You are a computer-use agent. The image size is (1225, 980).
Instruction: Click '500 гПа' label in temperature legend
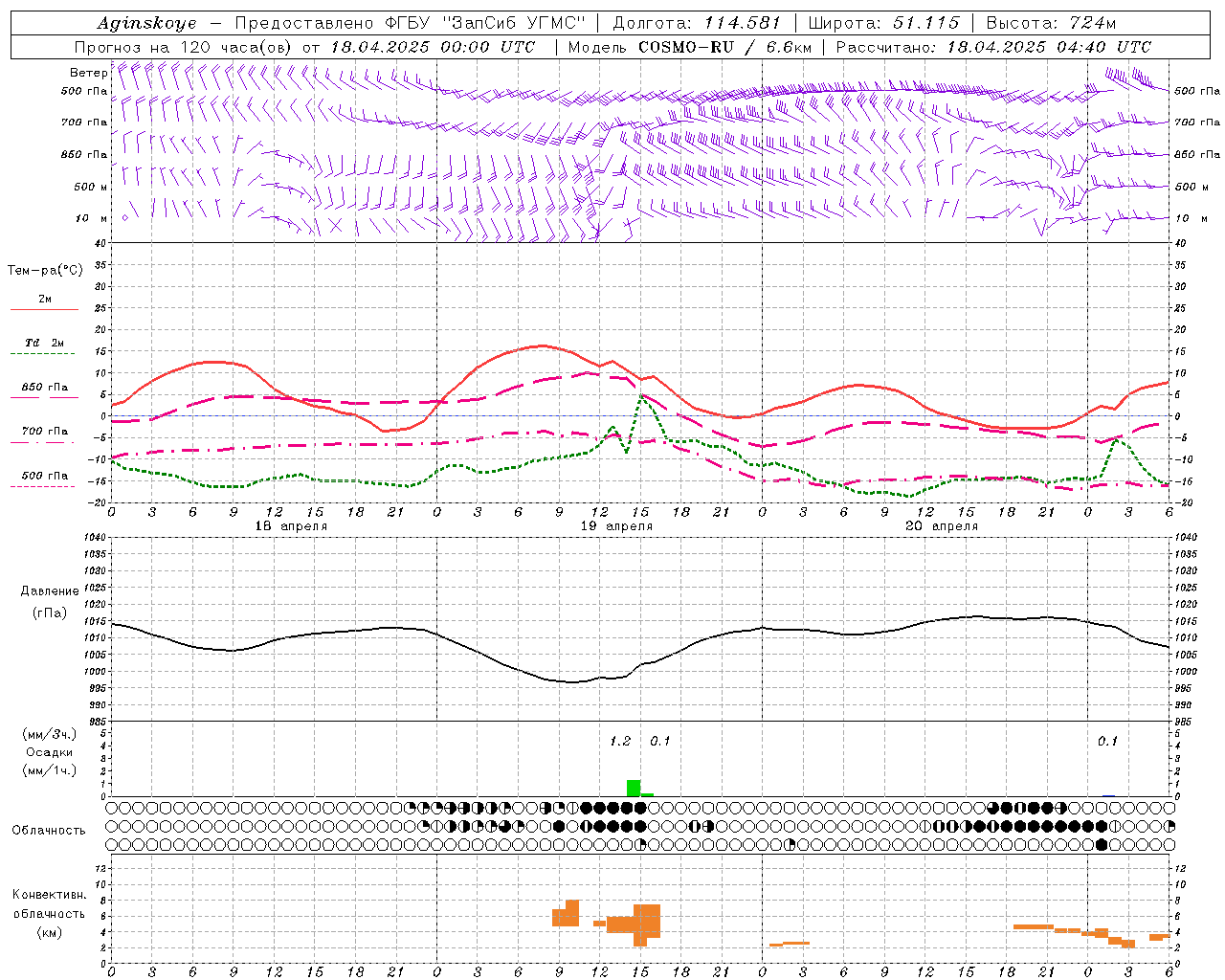45,476
